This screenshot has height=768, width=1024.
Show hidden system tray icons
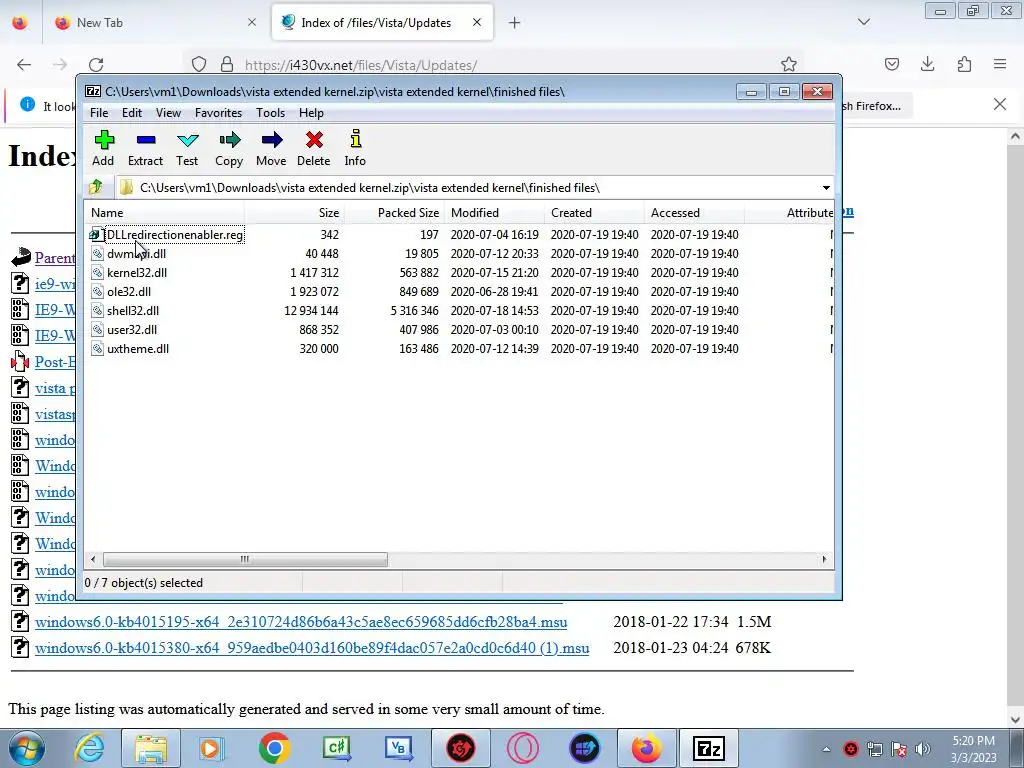[x=826, y=749]
